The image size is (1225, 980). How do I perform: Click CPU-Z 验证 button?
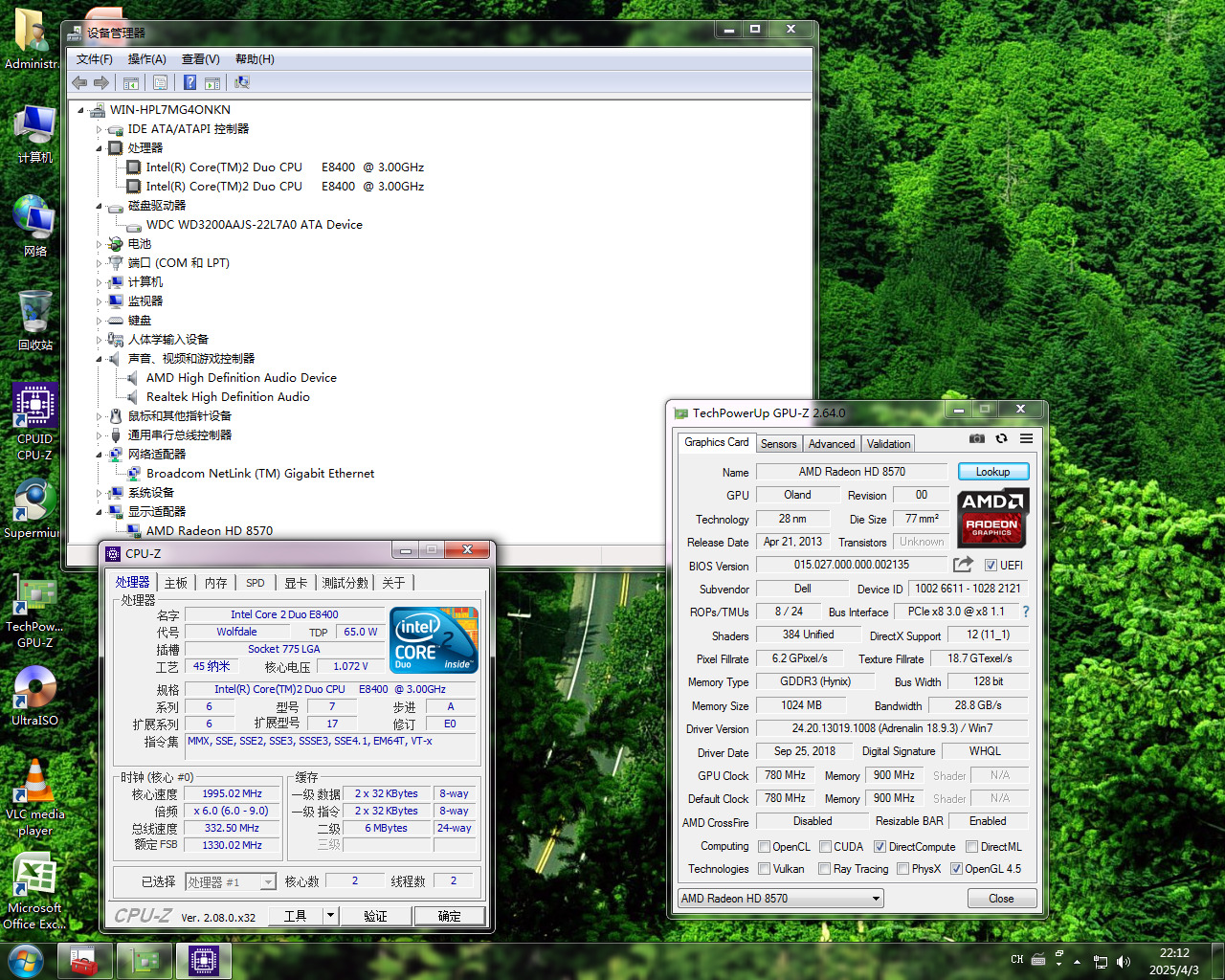(375, 916)
